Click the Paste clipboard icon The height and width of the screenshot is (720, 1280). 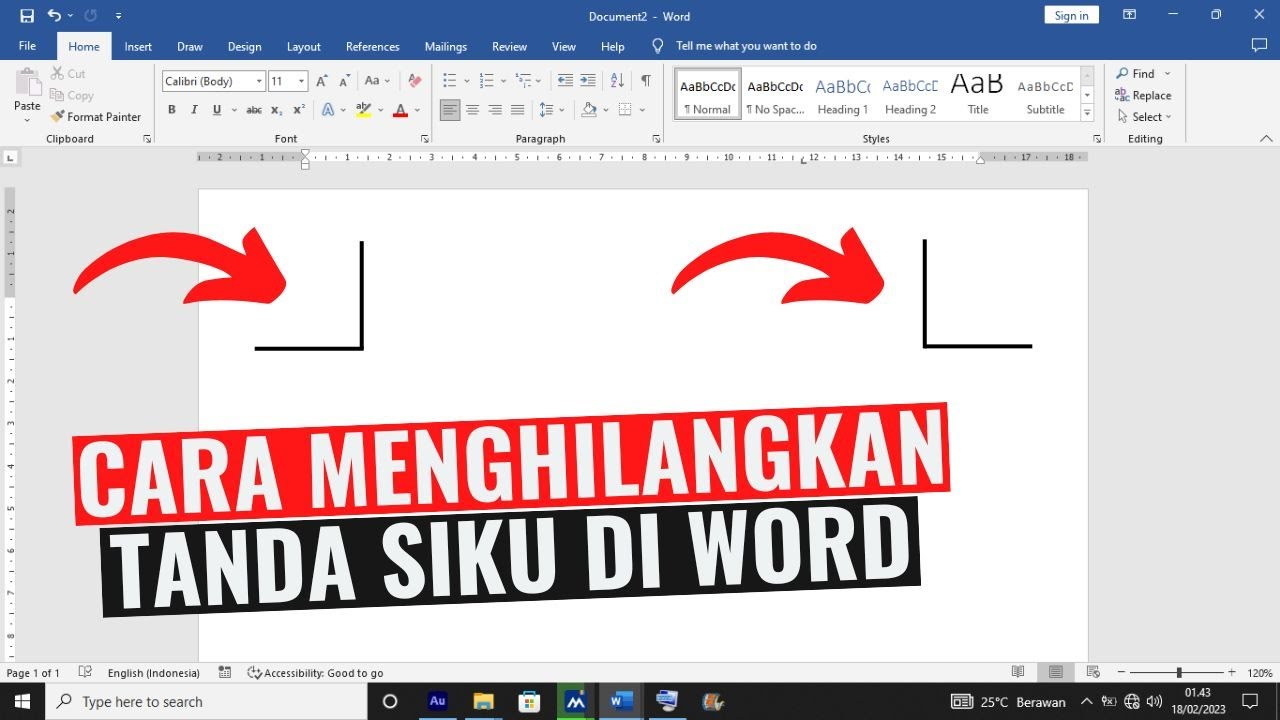[x=27, y=83]
